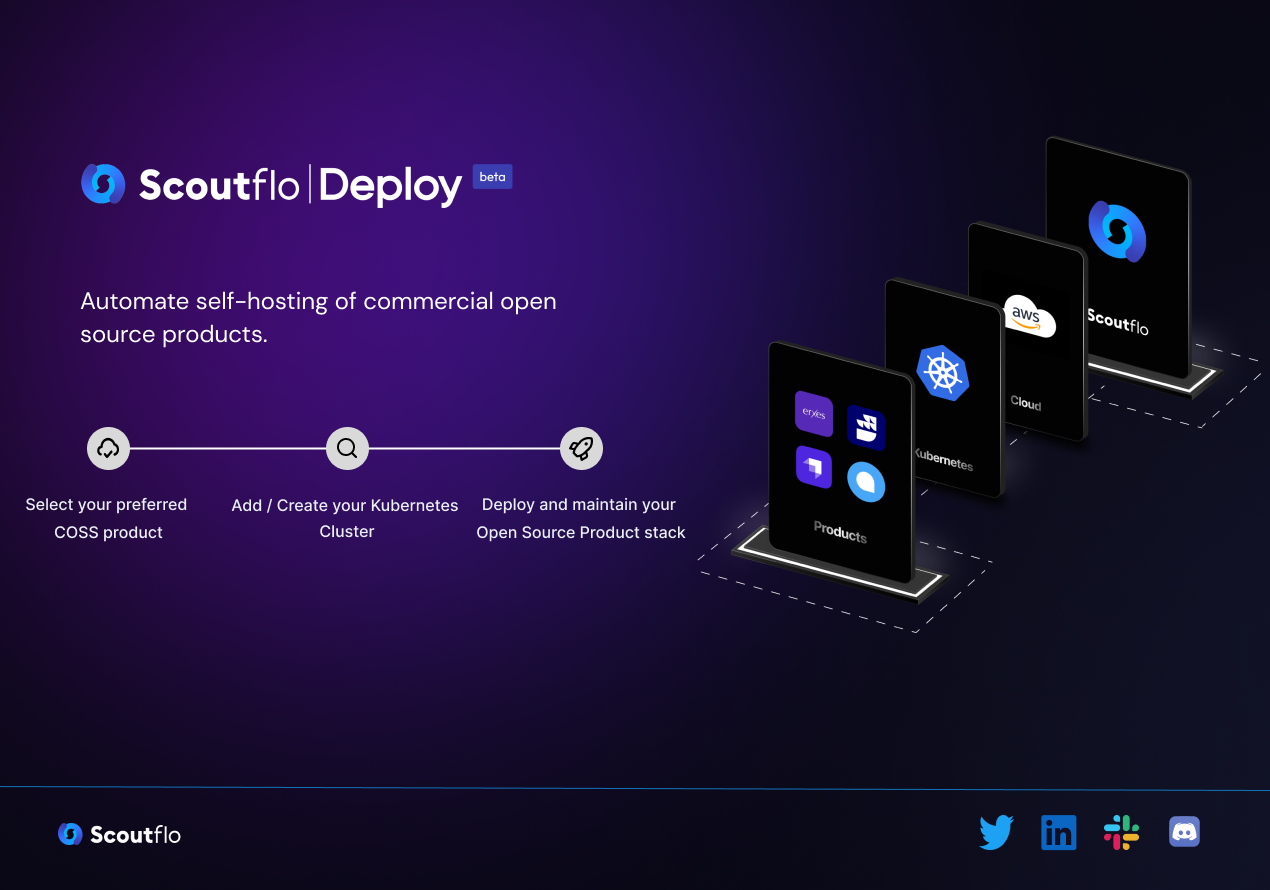1270x890 pixels.
Task: Click the erxes product icon
Action: click(x=814, y=414)
